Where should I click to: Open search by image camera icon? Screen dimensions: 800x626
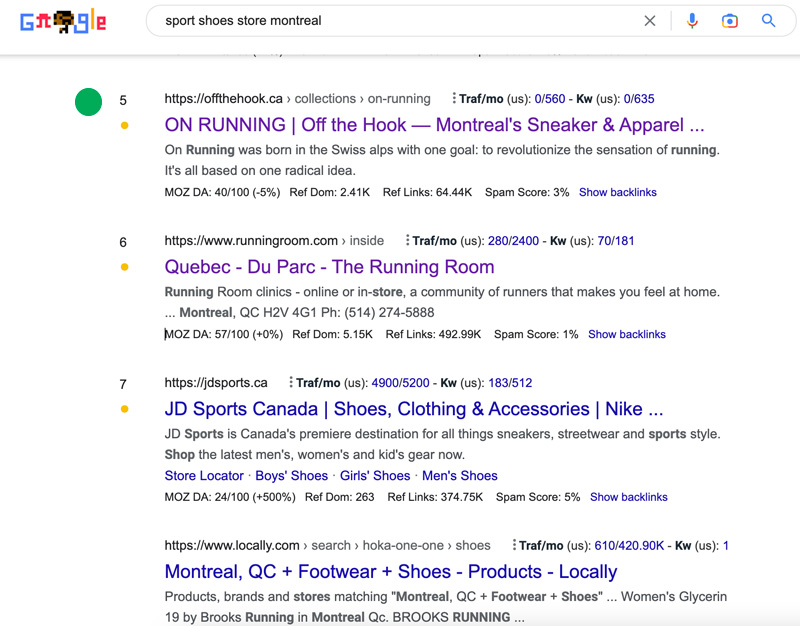[x=730, y=21]
